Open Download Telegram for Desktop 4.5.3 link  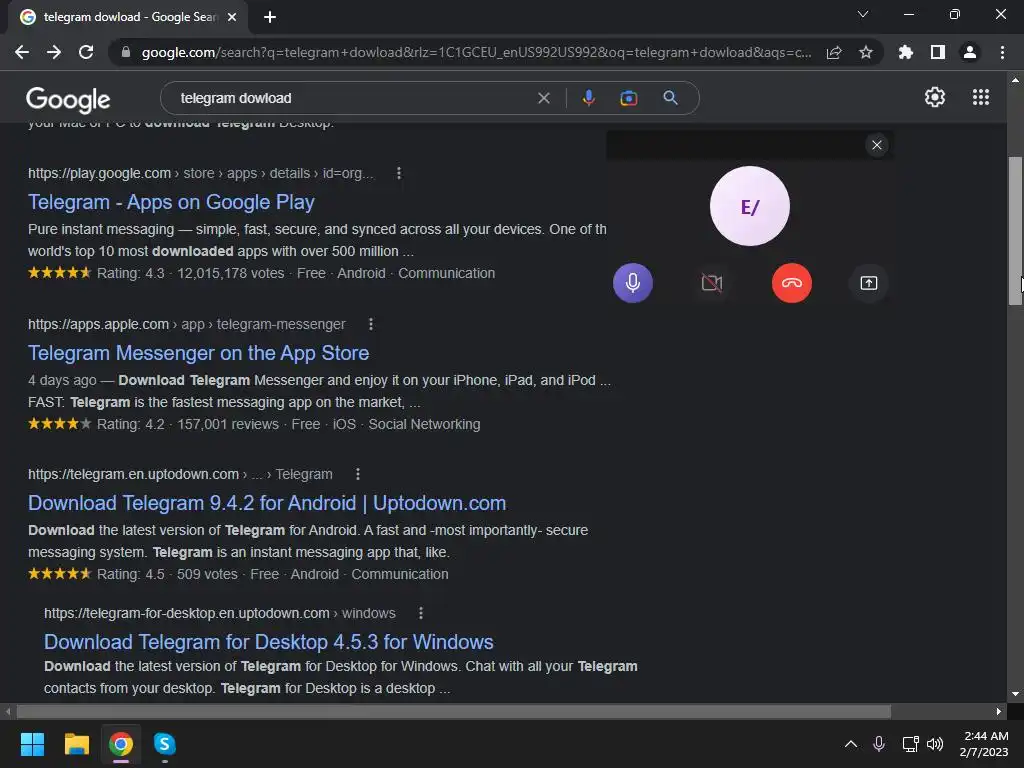(268, 642)
